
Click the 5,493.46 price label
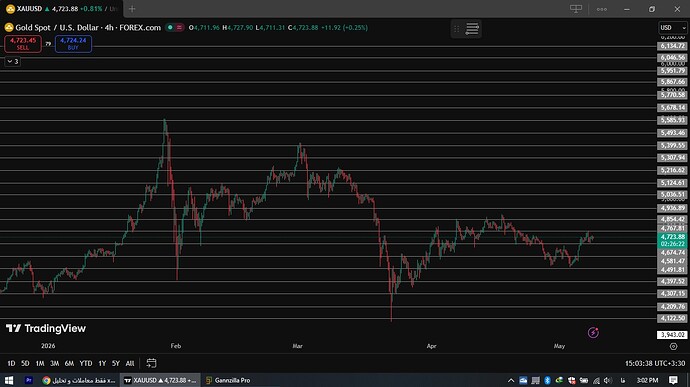point(672,133)
